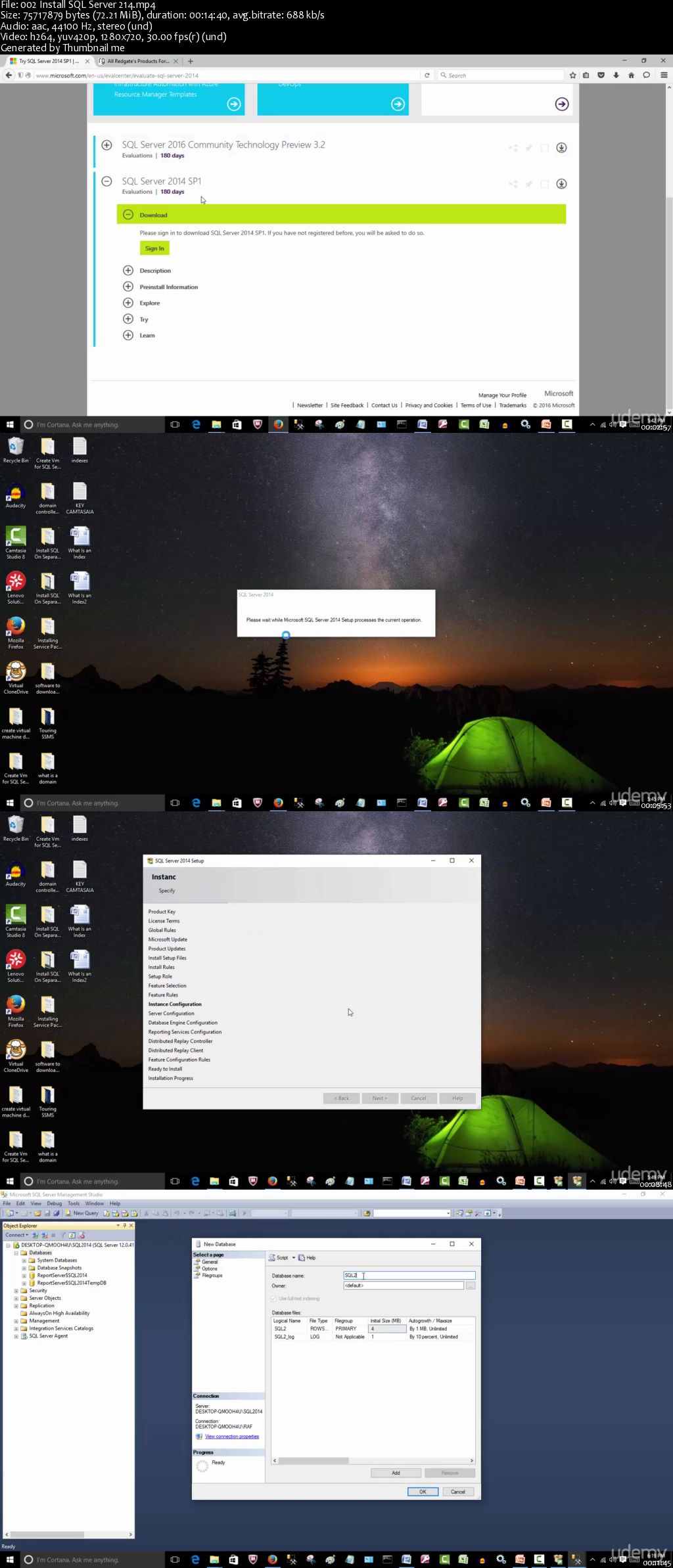The image size is (673, 1568).
Task: Reload the microsoft.com evaluation page
Action: click(x=427, y=76)
